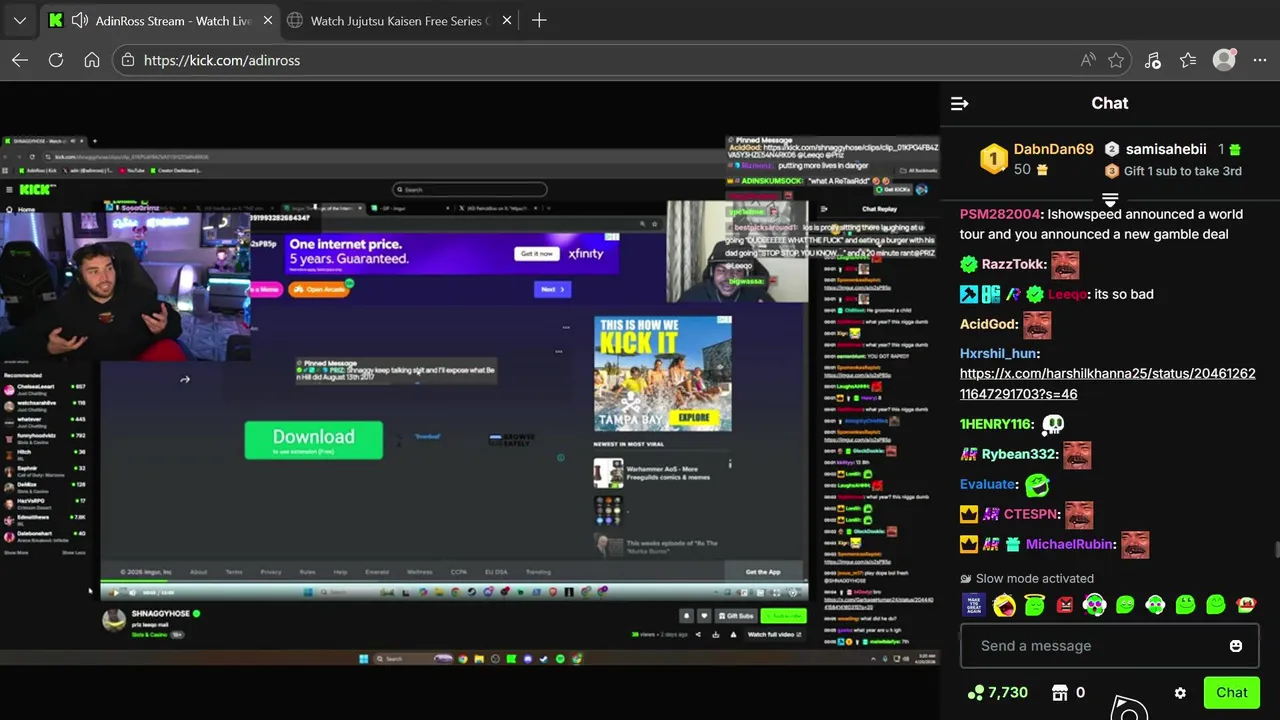The width and height of the screenshot is (1280, 720).
Task: Insert the red cap emote
Action: coord(1246,605)
